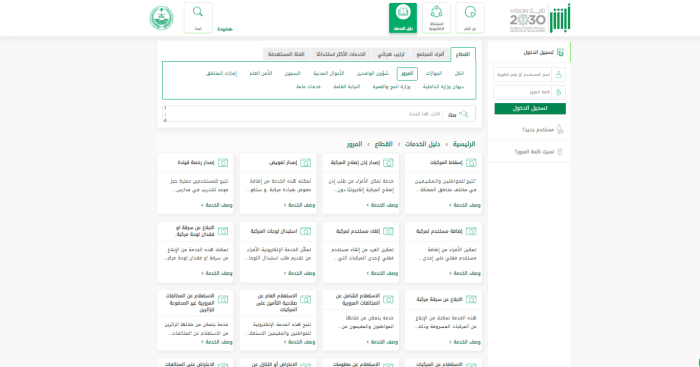Choose the إمارات المناطق sector filter
Viewport: 700px width, 367px height.
(x=221, y=73)
